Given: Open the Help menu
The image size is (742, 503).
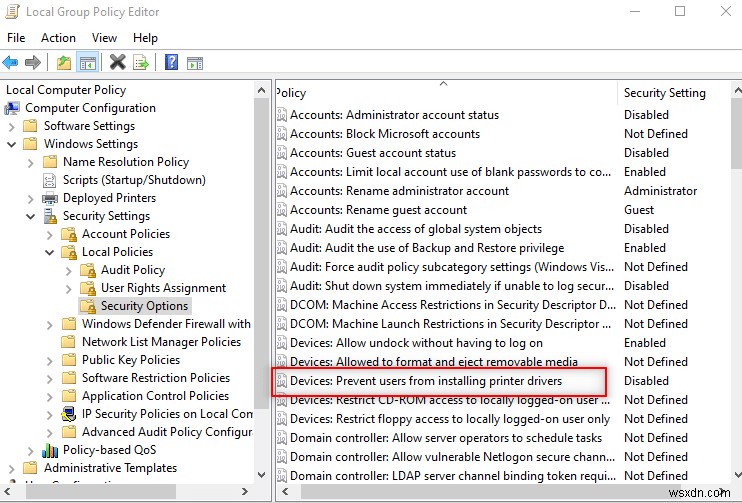Looking at the screenshot, I should pyautogui.click(x=145, y=38).
